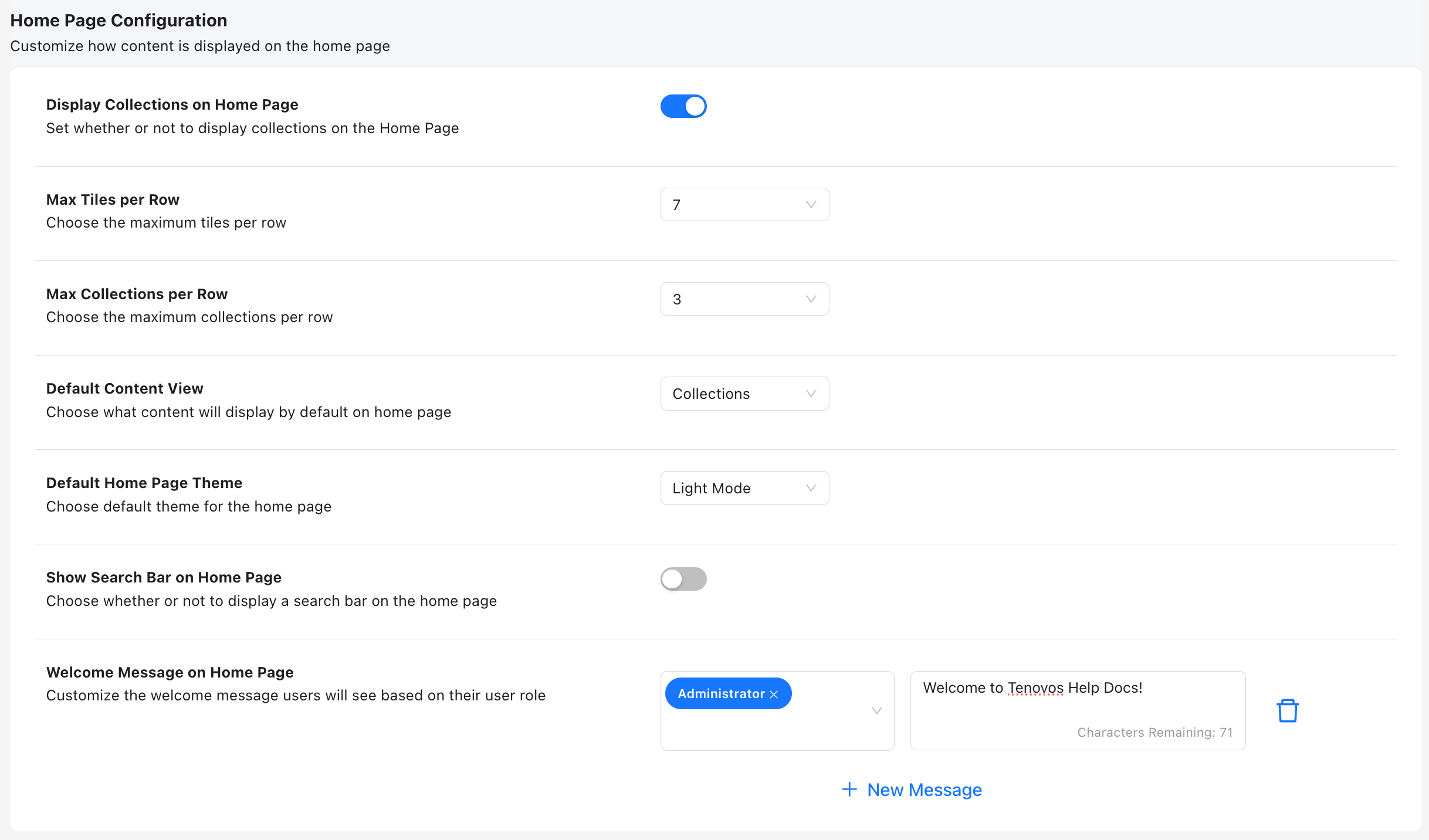Open the Max Collections per Row dropdown
The image size is (1429, 840).
click(733, 299)
